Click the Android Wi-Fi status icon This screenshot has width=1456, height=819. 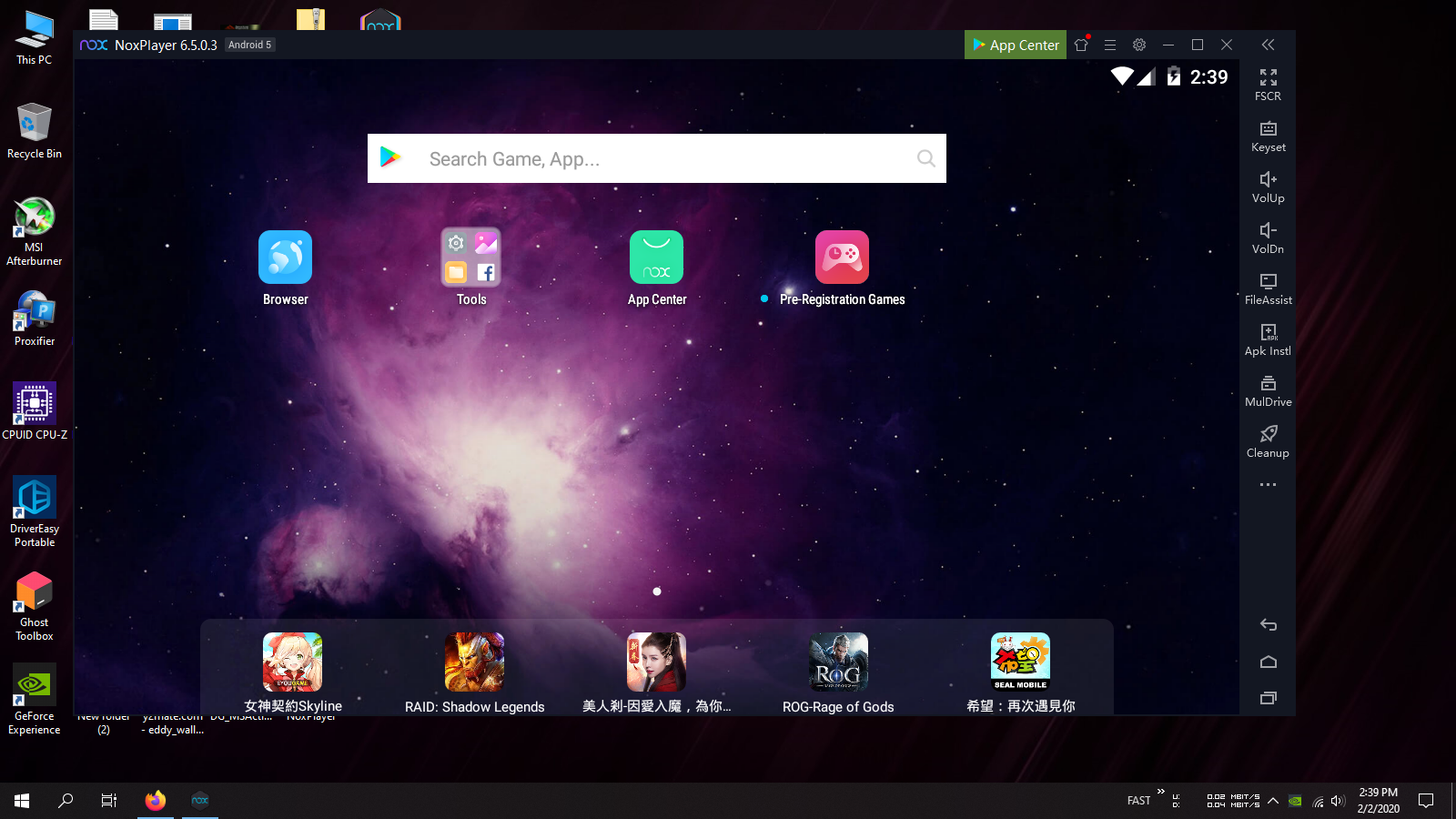1122,76
